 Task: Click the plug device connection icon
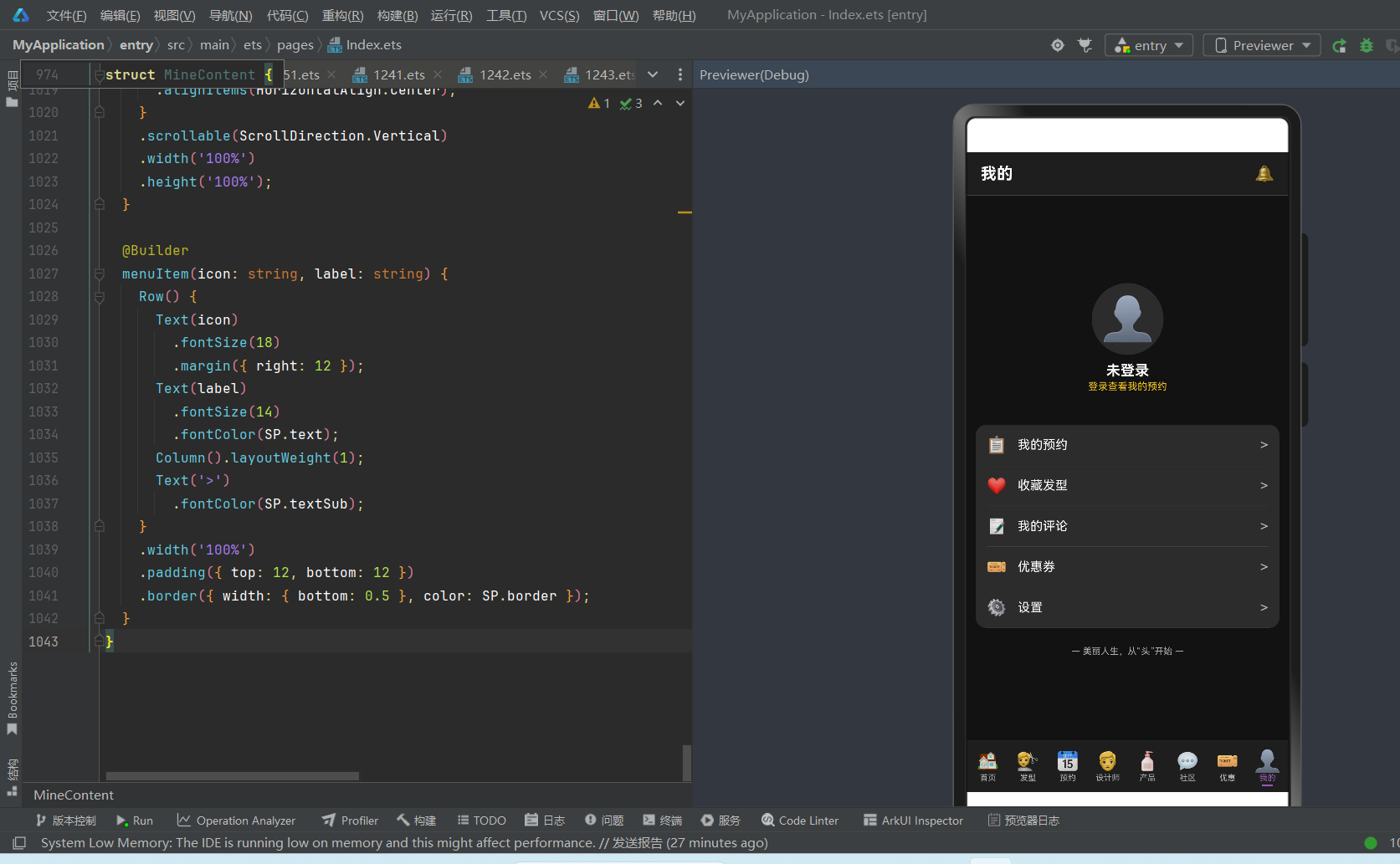[x=1085, y=45]
